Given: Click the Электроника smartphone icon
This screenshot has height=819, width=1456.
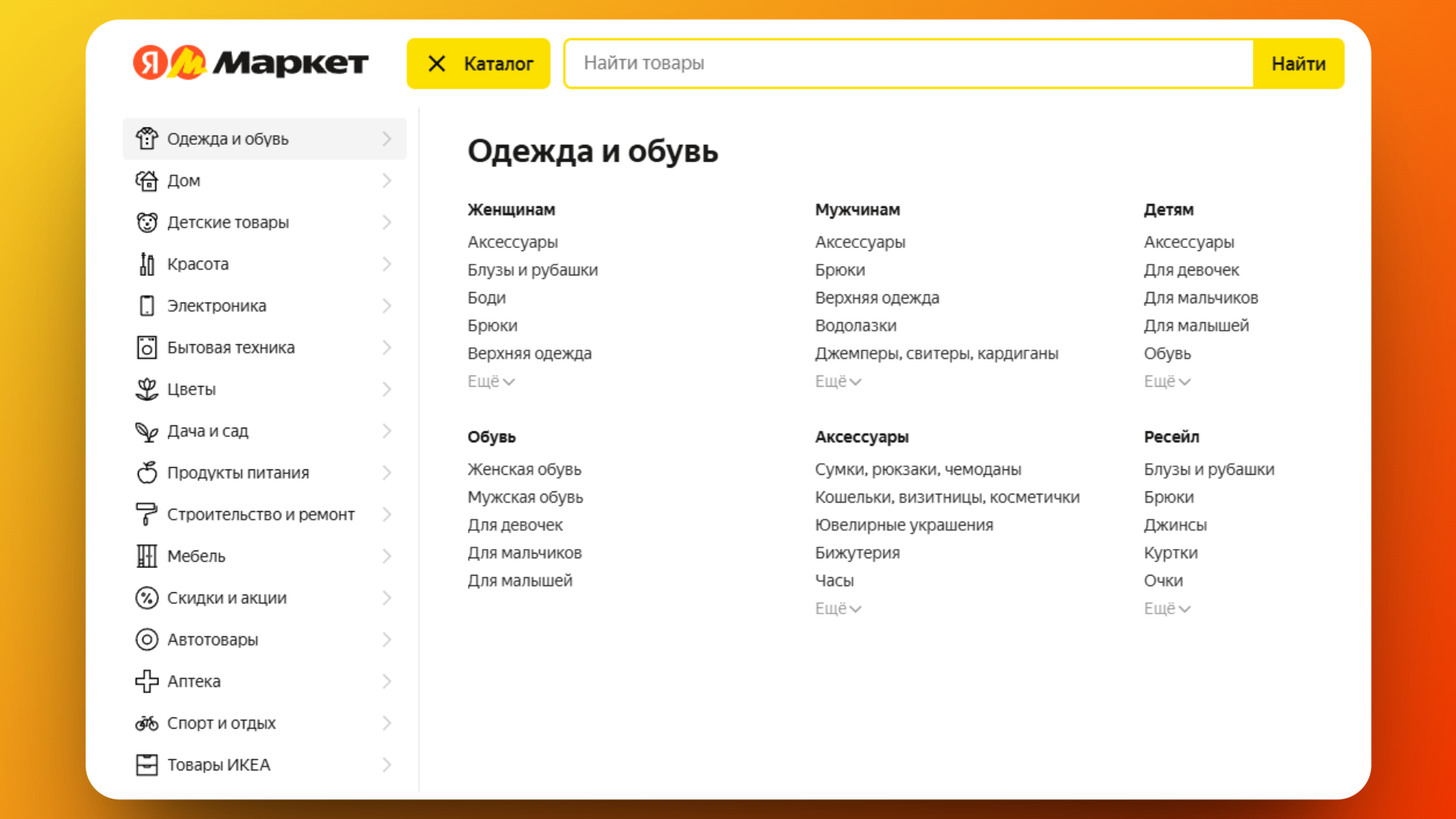Looking at the screenshot, I should 147,306.
